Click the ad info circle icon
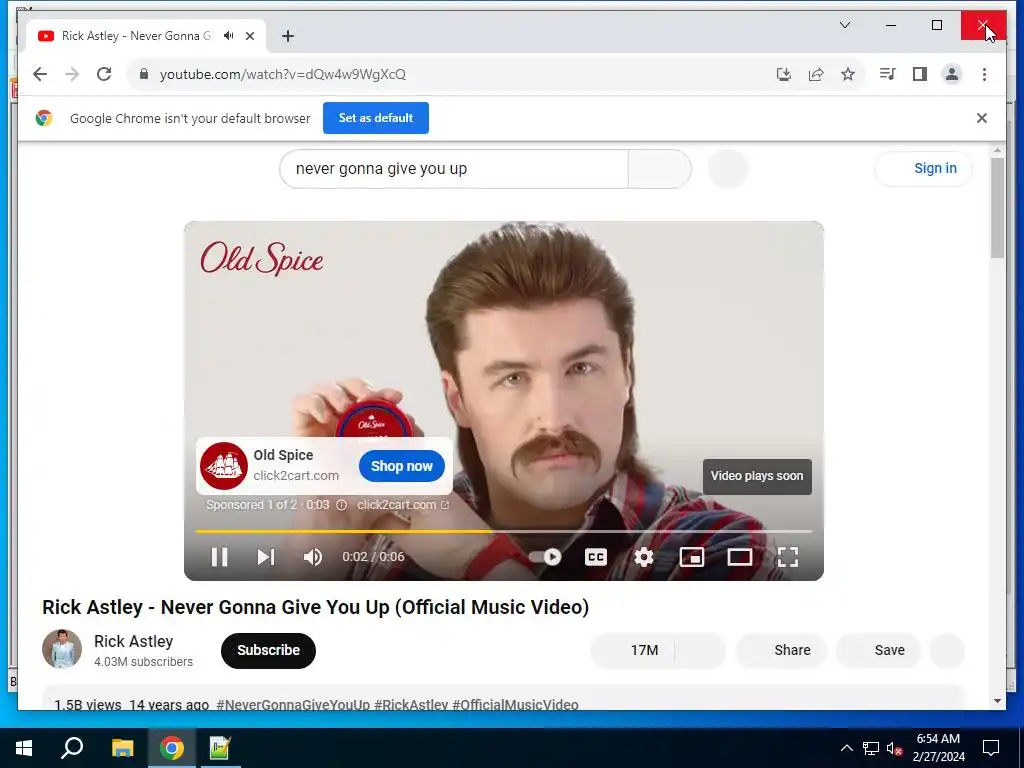1024x768 pixels. click(x=342, y=505)
